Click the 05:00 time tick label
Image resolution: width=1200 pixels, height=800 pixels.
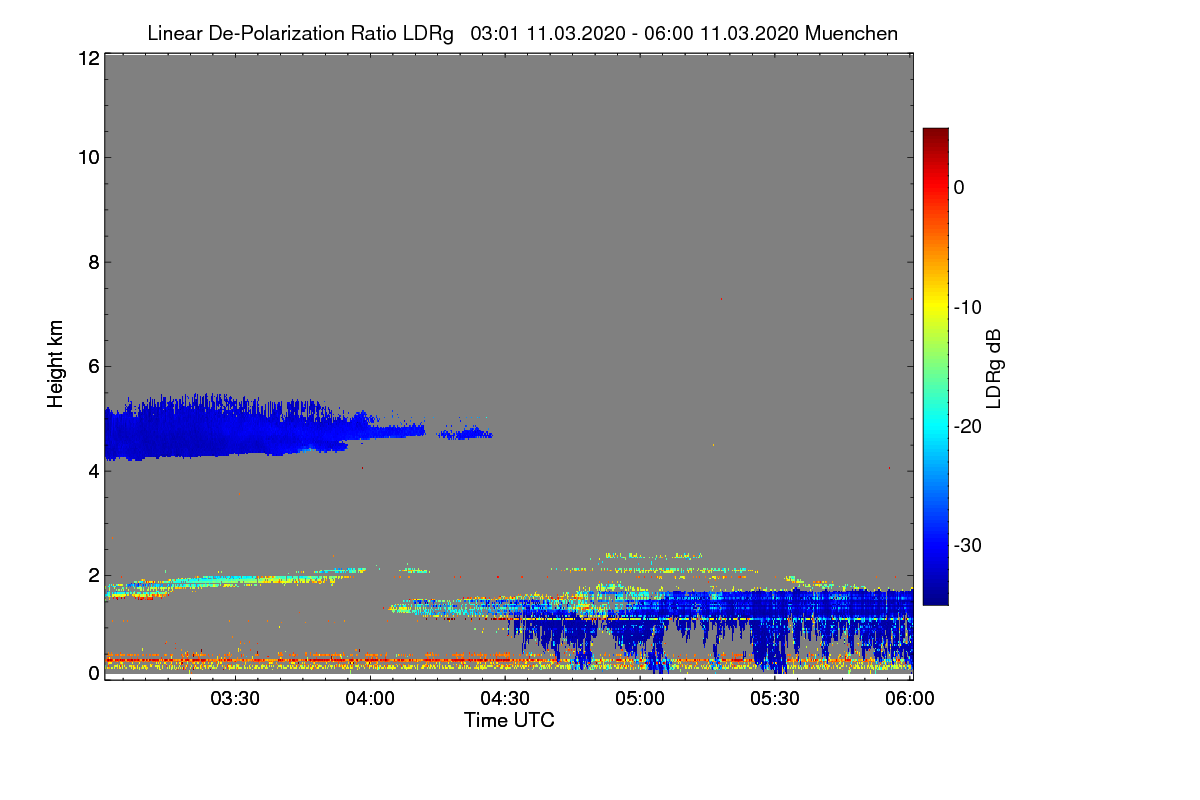pyautogui.click(x=640, y=698)
